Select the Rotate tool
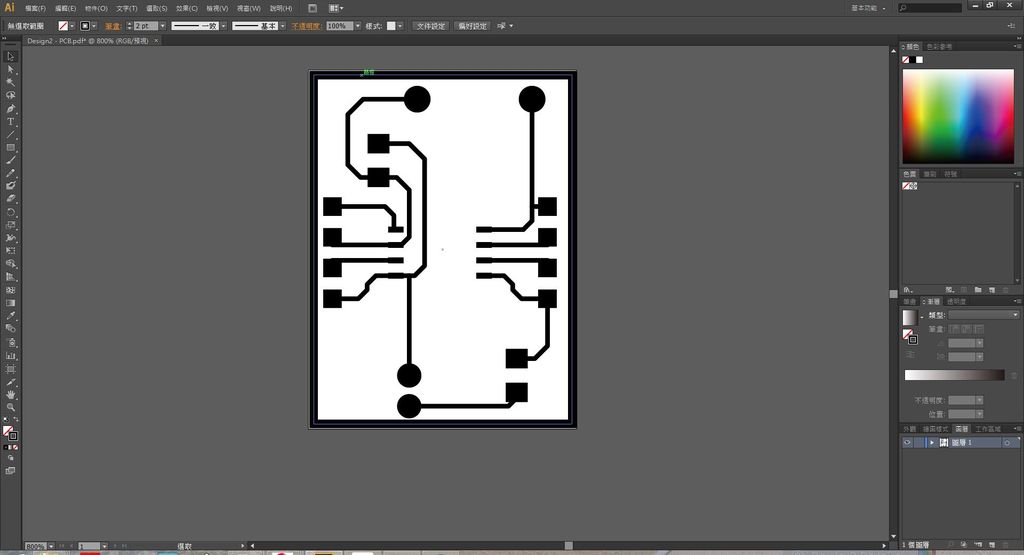1024x555 pixels. click(10, 212)
